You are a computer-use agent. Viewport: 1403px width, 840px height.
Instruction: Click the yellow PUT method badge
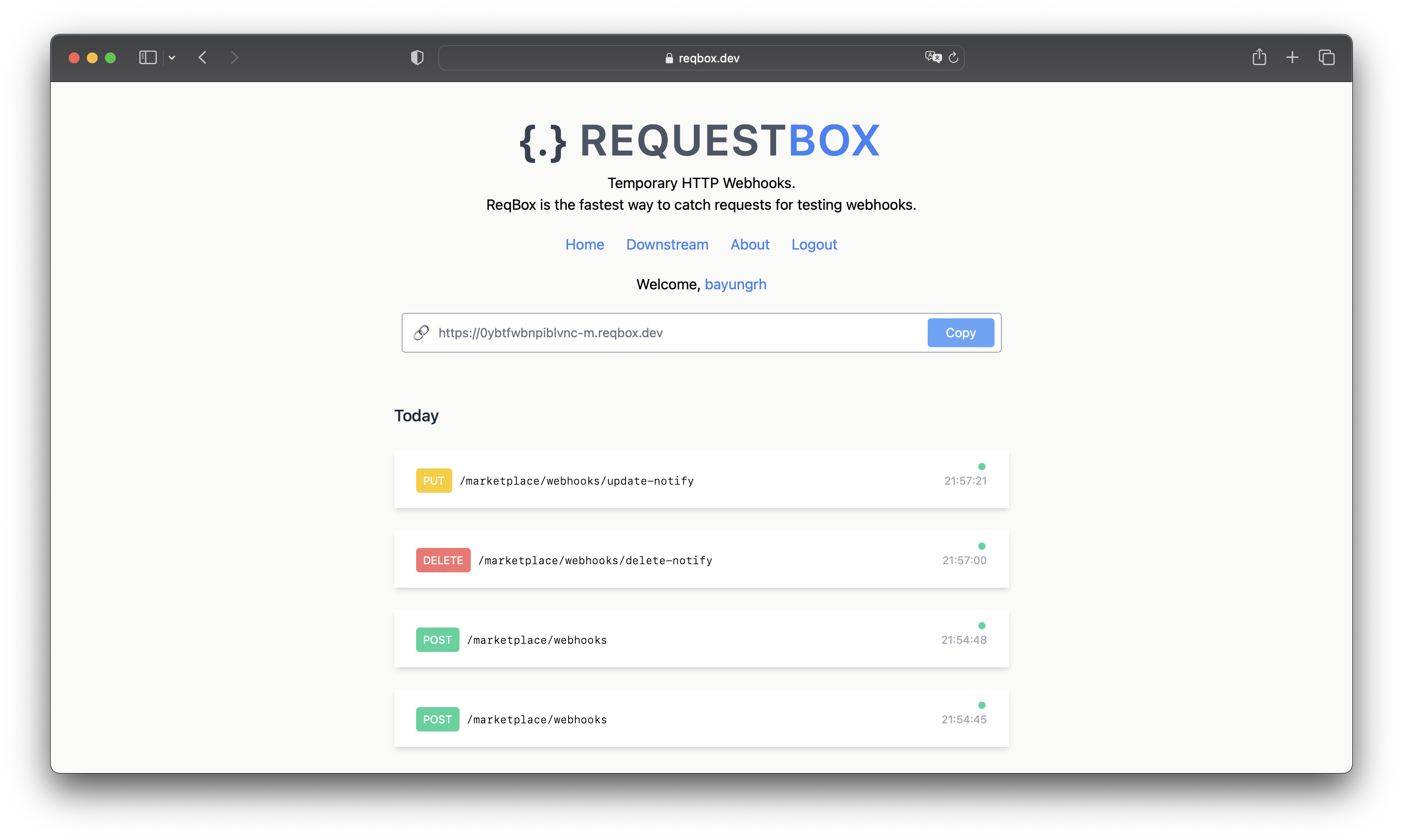coord(433,480)
